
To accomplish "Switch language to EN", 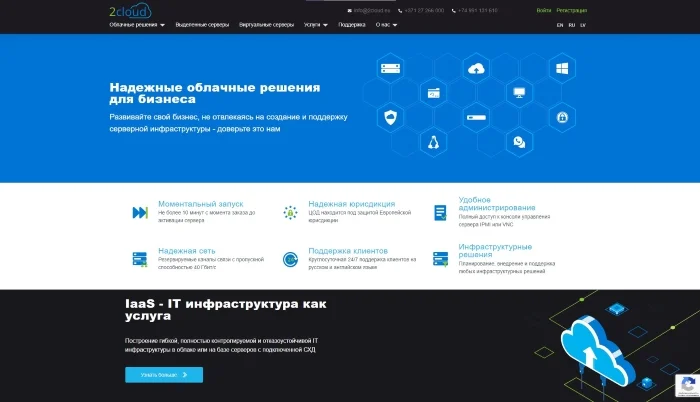I will pyautogui.click(x=560, y=25).
